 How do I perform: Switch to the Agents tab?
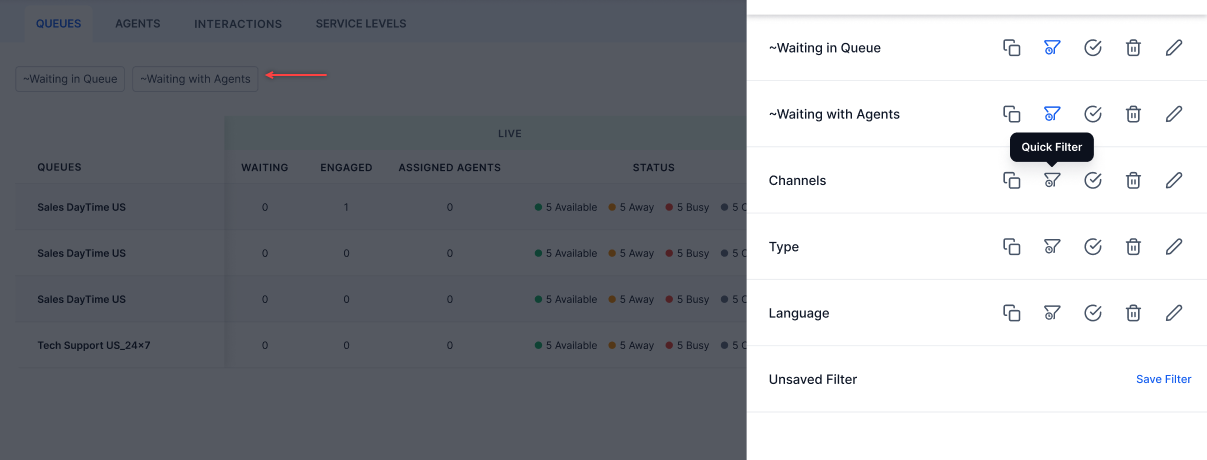(x=138, y=23)
